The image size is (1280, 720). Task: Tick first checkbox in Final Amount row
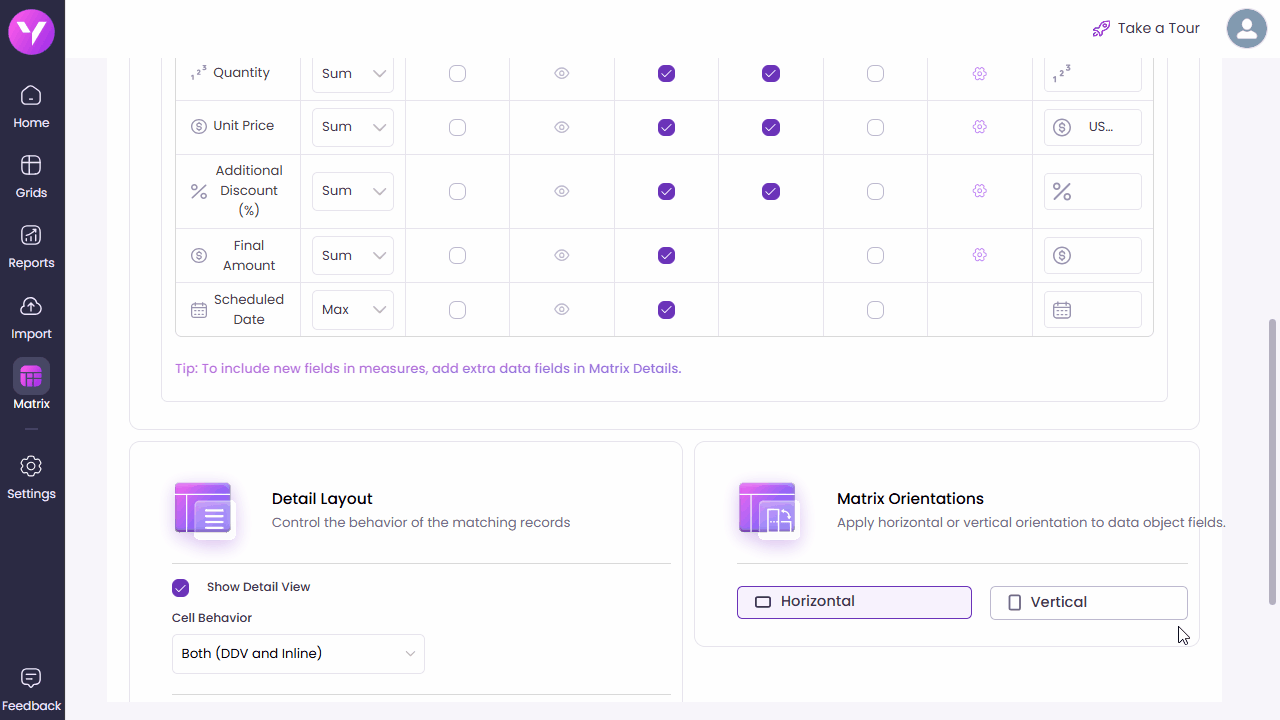(457, 255)
